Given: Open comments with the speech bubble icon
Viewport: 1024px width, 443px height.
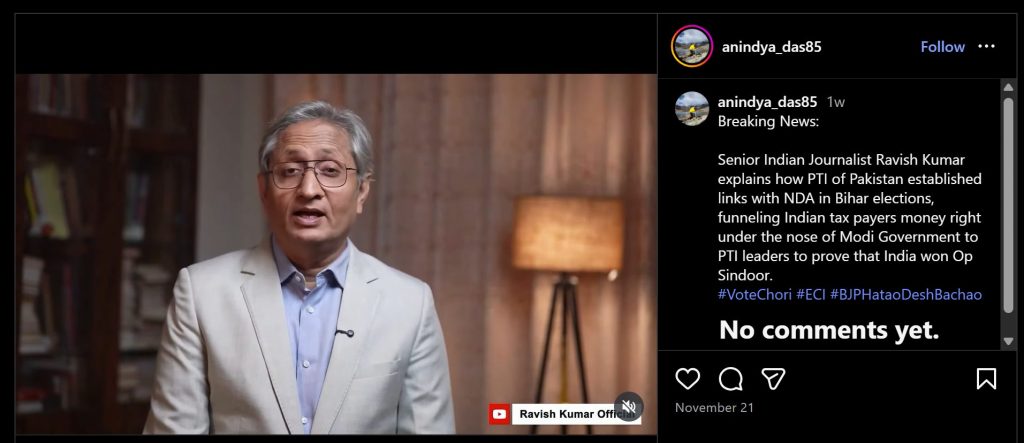Looking at the screenshot, I should pyautogui.click(x=731, y=378).
